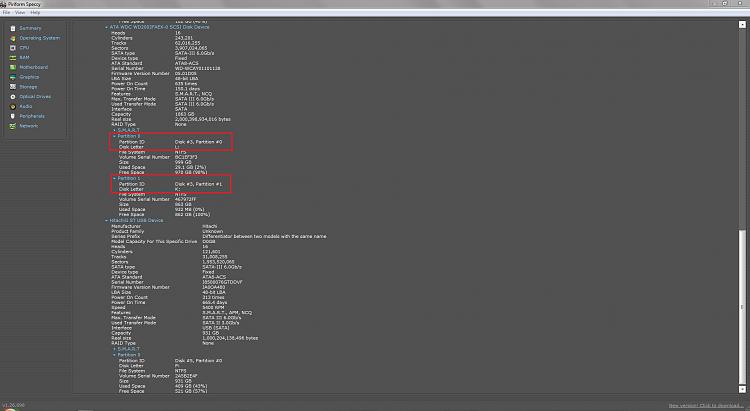Viewport: 750px width, 411px height.
Task: Click the new version download link
Action: point(706,406)
